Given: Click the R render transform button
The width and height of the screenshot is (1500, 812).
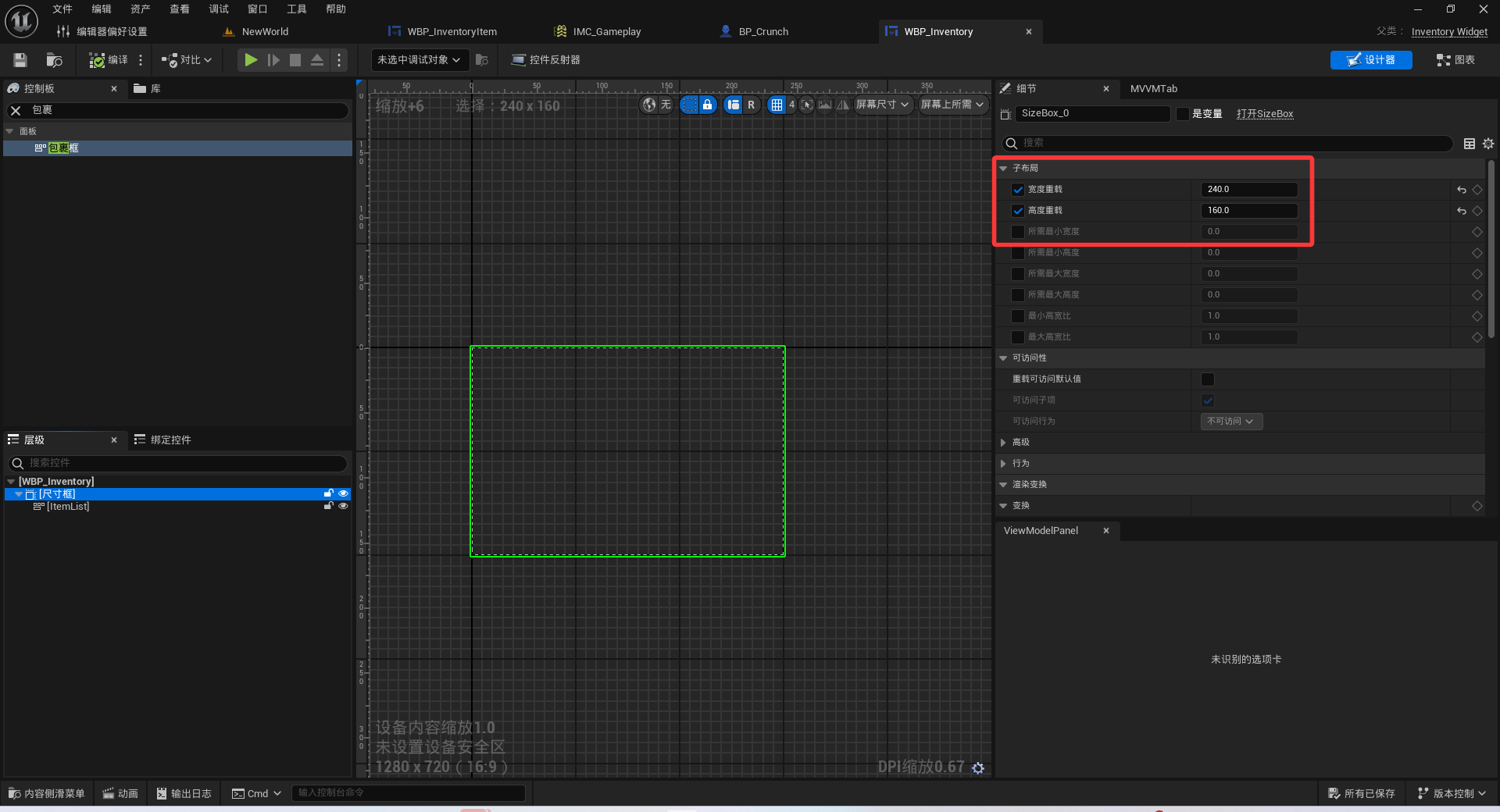Looking at the screenshot, I should point(752,105).
